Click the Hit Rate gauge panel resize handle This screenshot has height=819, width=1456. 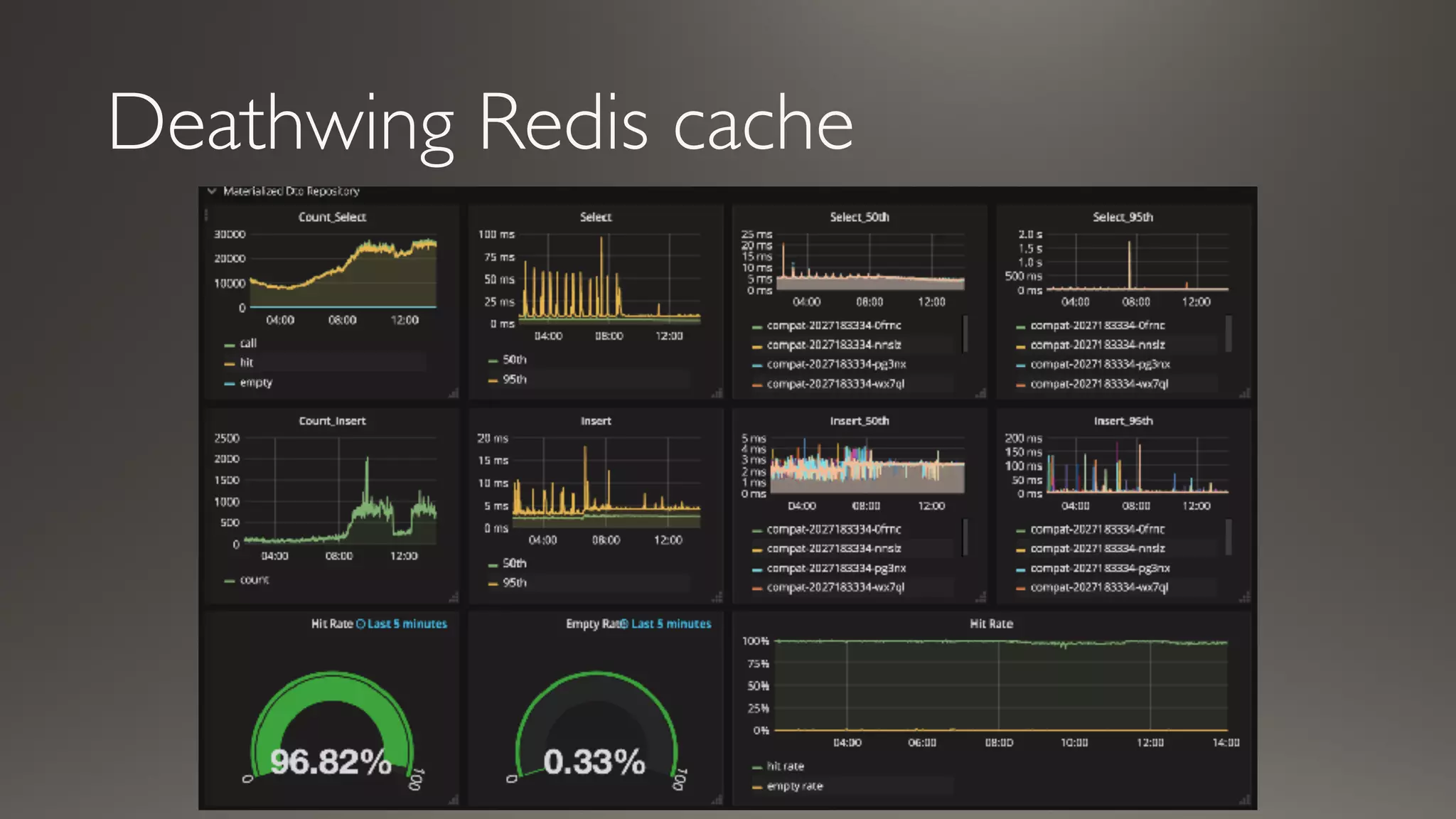point(454,801)
